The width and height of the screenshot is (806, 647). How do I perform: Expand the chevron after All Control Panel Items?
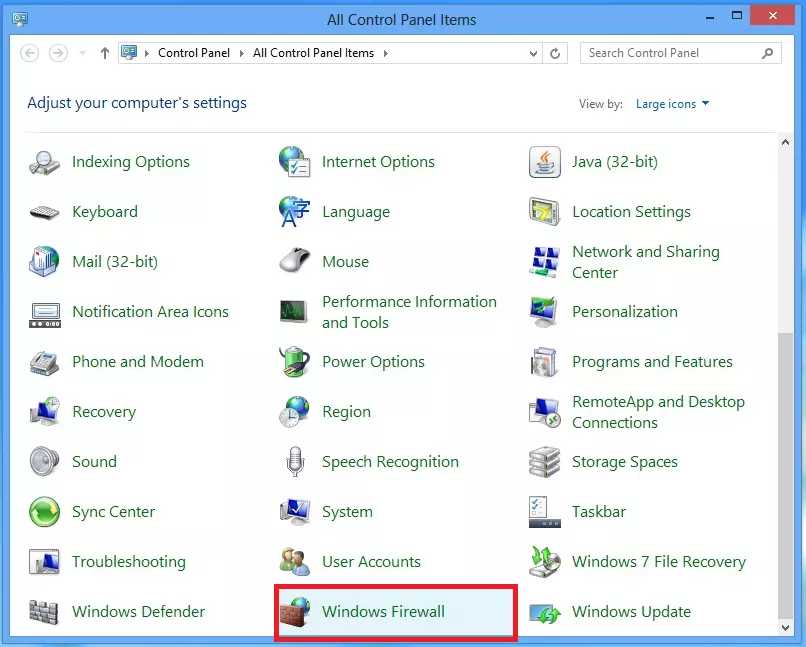[x=386, y=53]
